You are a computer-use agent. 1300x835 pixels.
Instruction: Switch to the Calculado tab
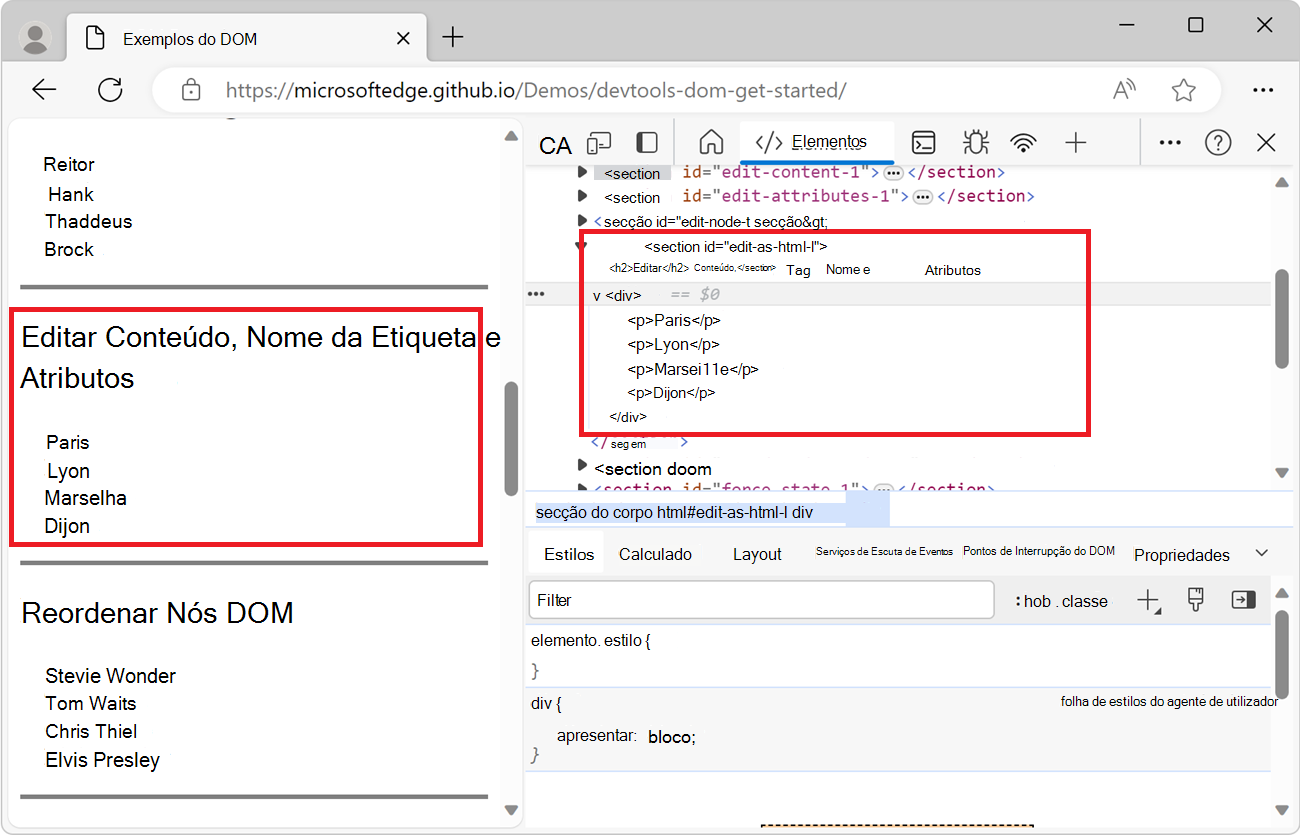(656, 553)
